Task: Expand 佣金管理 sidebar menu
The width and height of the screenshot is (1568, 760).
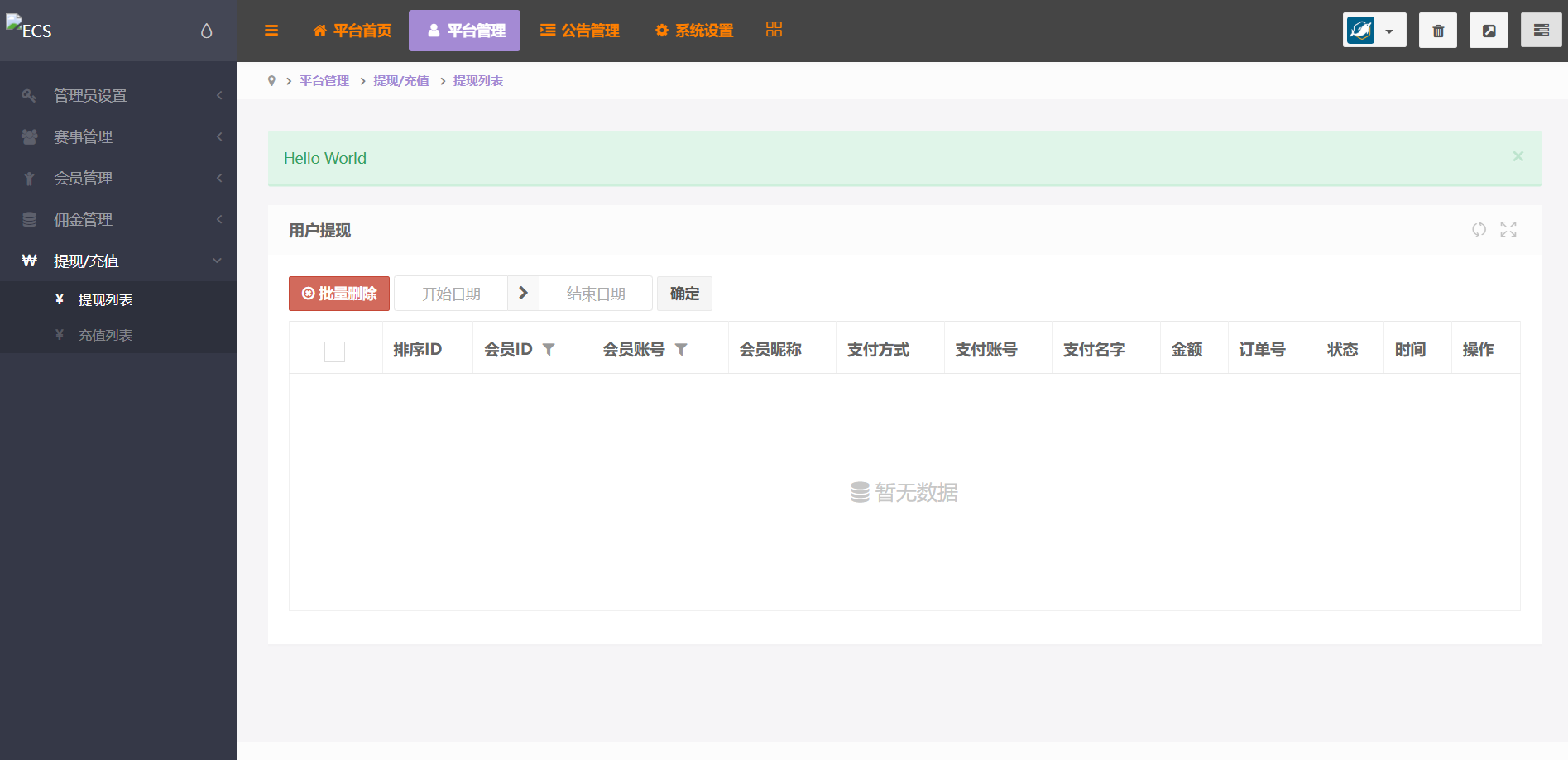Action: pos(118,219)
